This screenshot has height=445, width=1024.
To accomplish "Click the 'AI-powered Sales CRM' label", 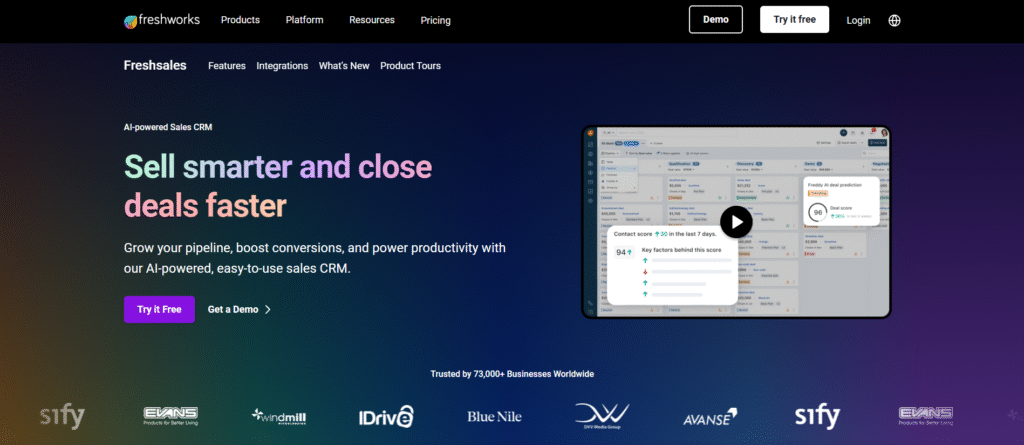I will coord(168,127).
